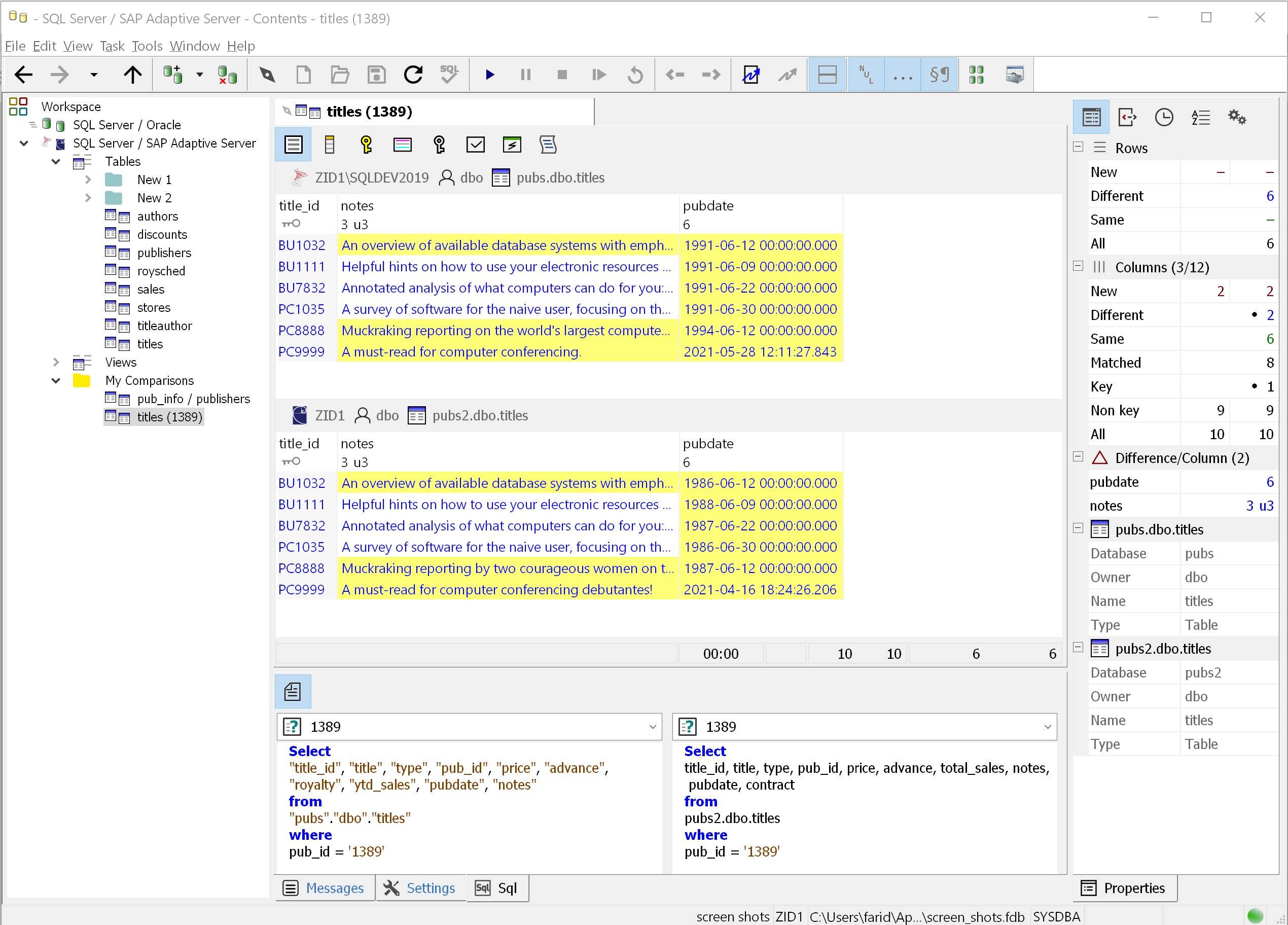This screenshot has height=925, width=1288.
Task: Collapse the Difference/Column (2) section
Action: pyautogui.click(x=1078, y=456)
